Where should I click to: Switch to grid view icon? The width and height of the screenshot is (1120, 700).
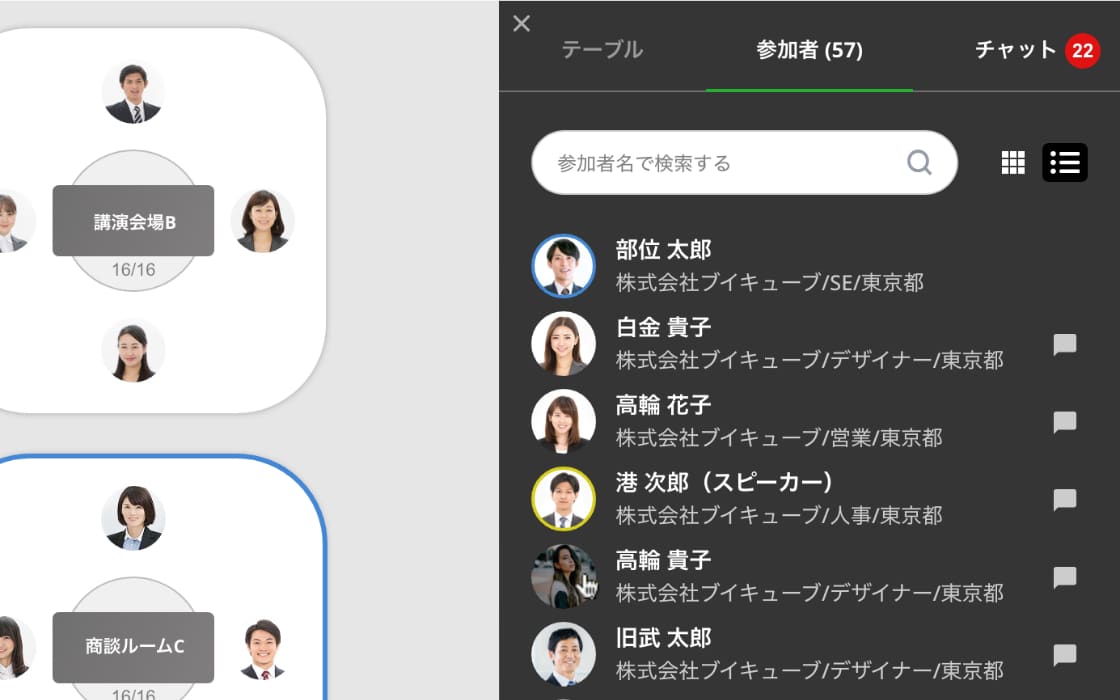[1013, 163]
